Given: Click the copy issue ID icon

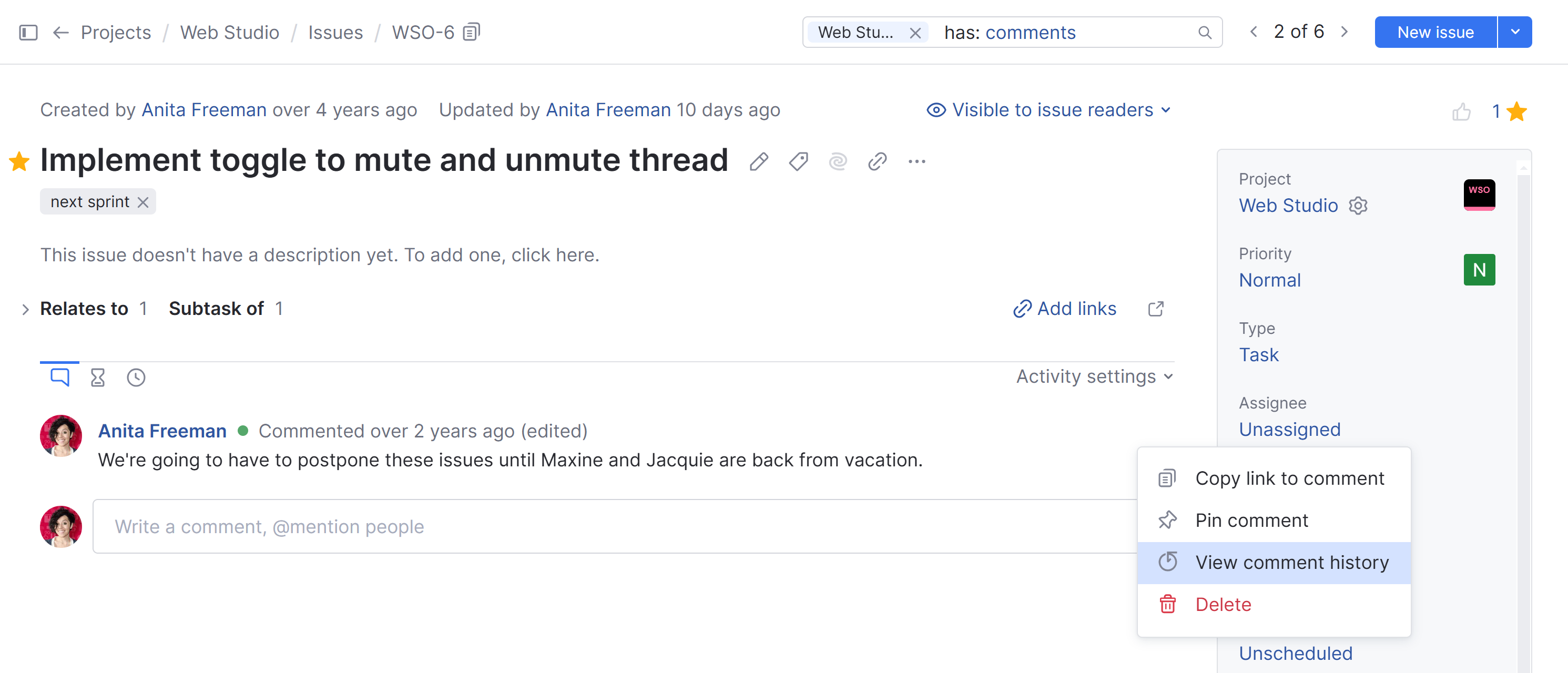Looking at the screenshot, I should pyautogui.click(x=472, y=32).
